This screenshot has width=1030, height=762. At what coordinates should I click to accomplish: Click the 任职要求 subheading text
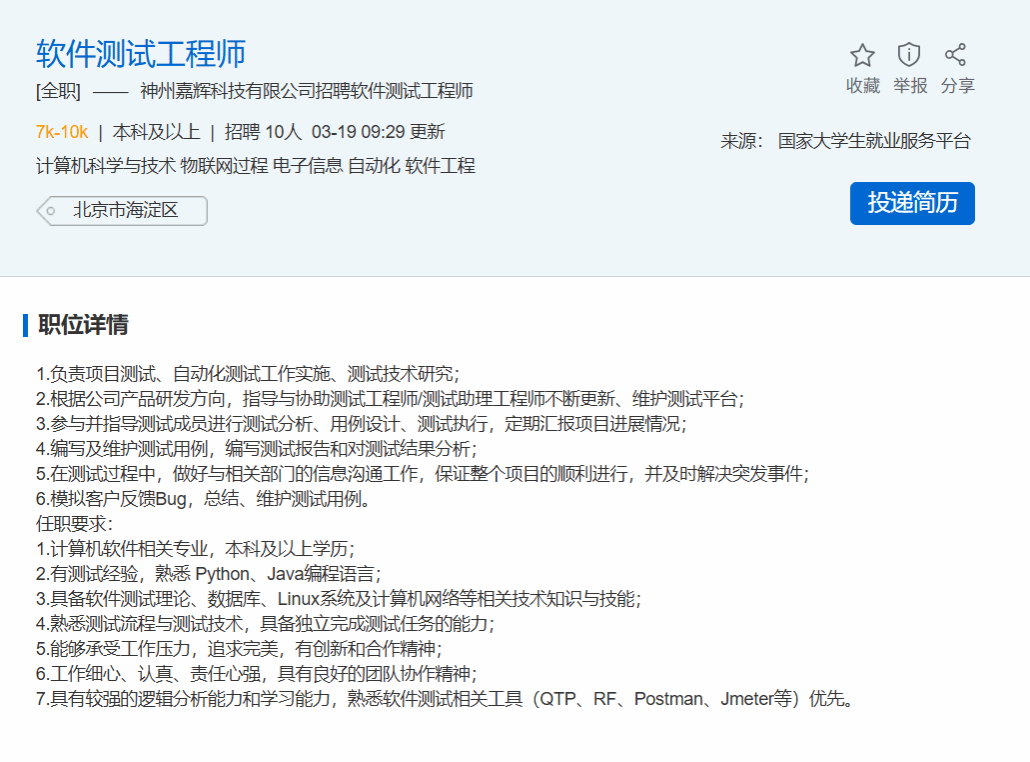click(x=75, y=523)
